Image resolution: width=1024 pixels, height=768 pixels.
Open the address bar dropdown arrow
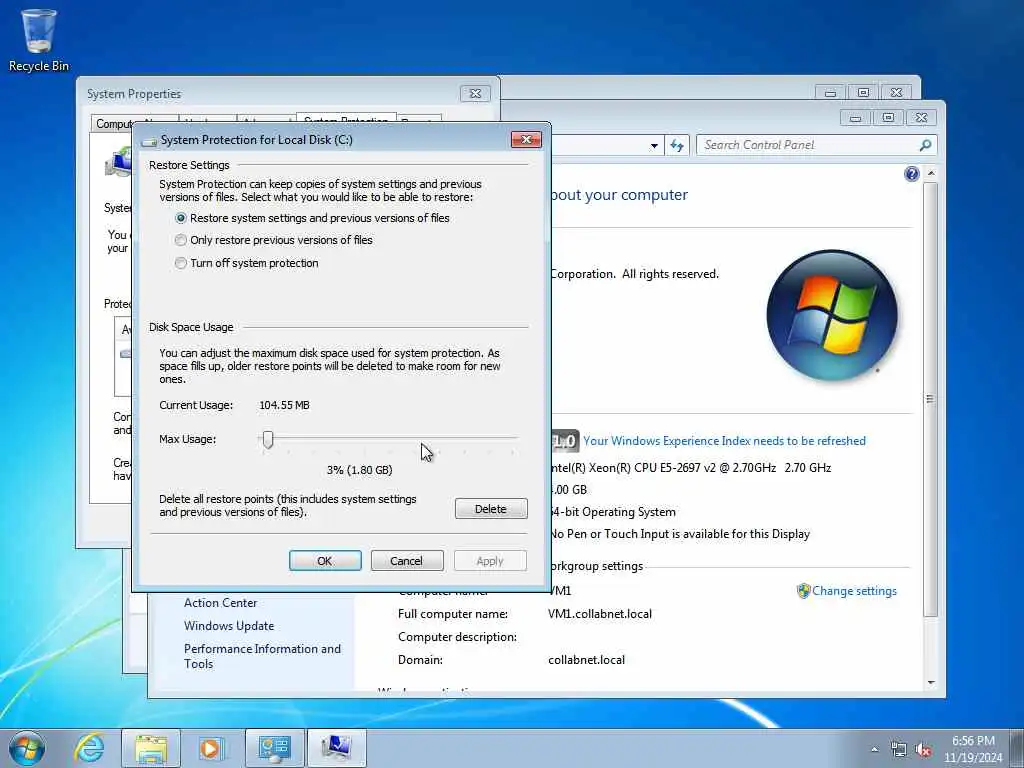[654, 146]
